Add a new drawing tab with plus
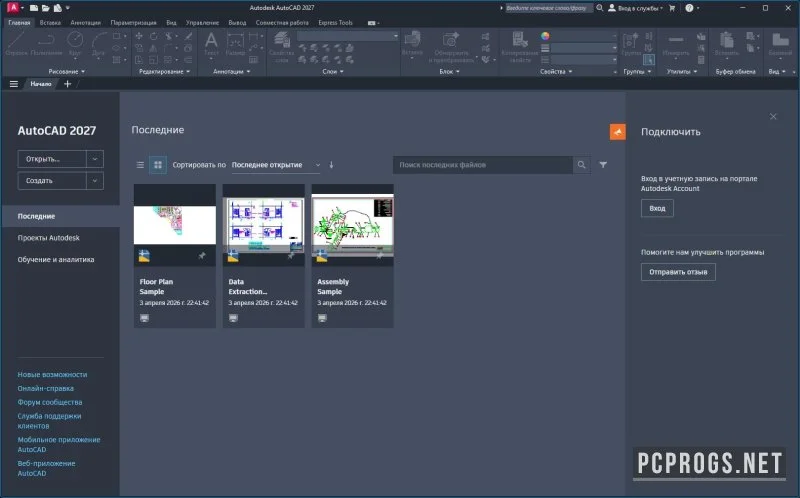This screenshot has width=800, height=498. (67, 84)
